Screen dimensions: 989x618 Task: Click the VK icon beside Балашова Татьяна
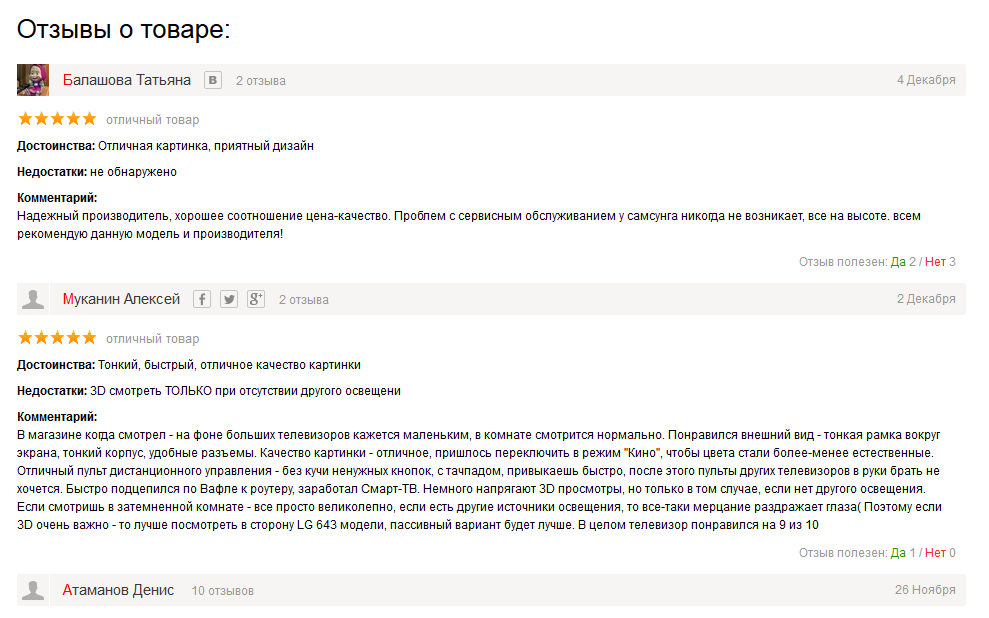[x=213, y=80]
